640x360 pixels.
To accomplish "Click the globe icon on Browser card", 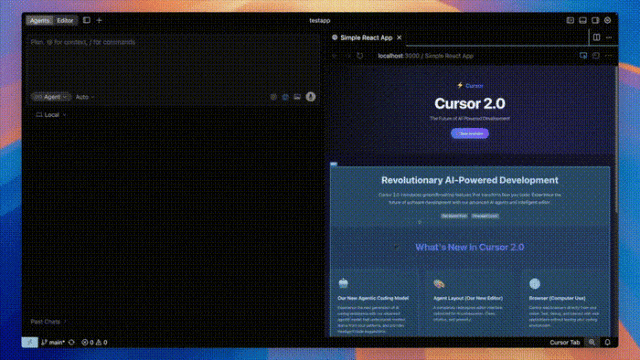I will click(535, 283).
